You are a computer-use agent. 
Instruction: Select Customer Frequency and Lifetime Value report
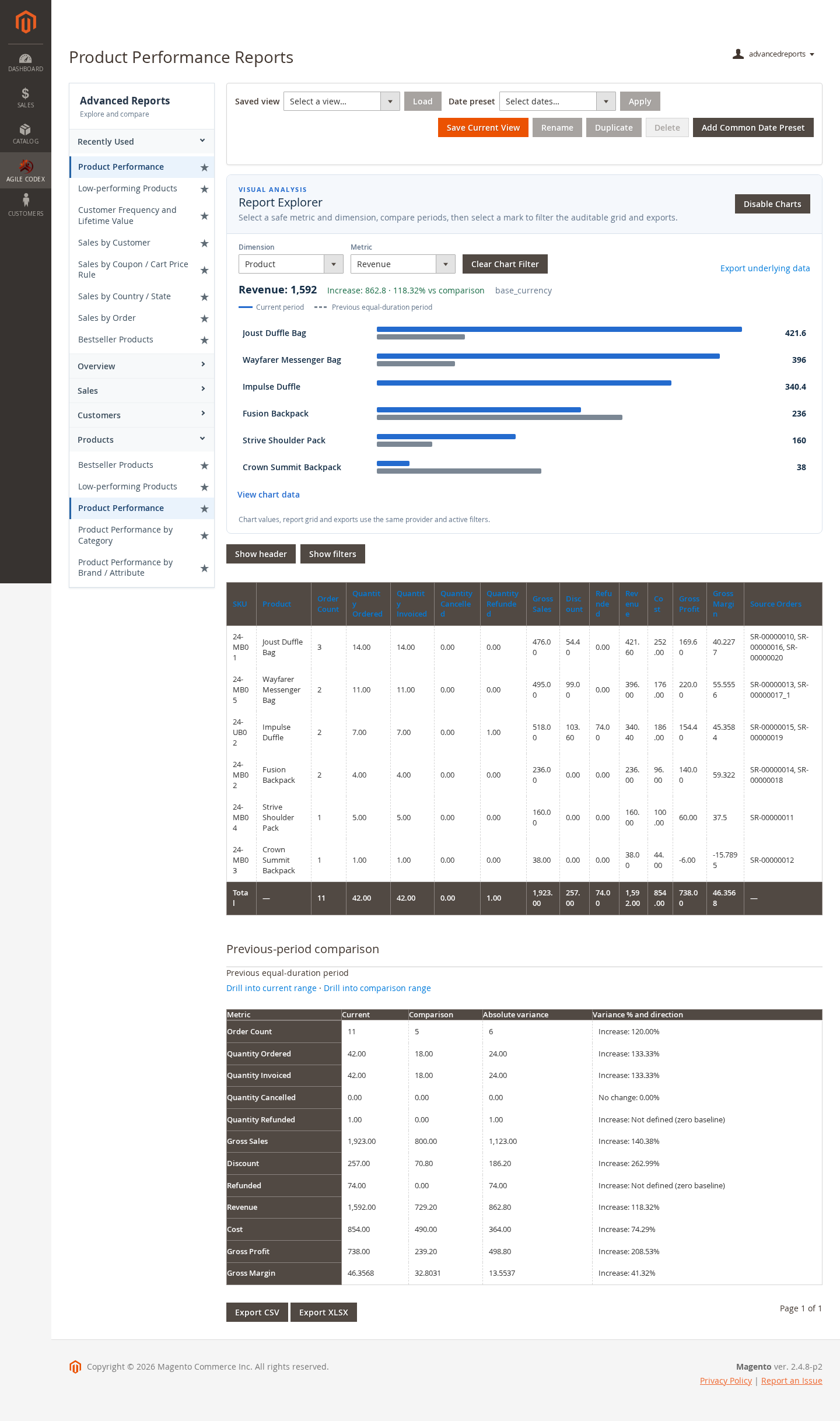coord(127,215)
